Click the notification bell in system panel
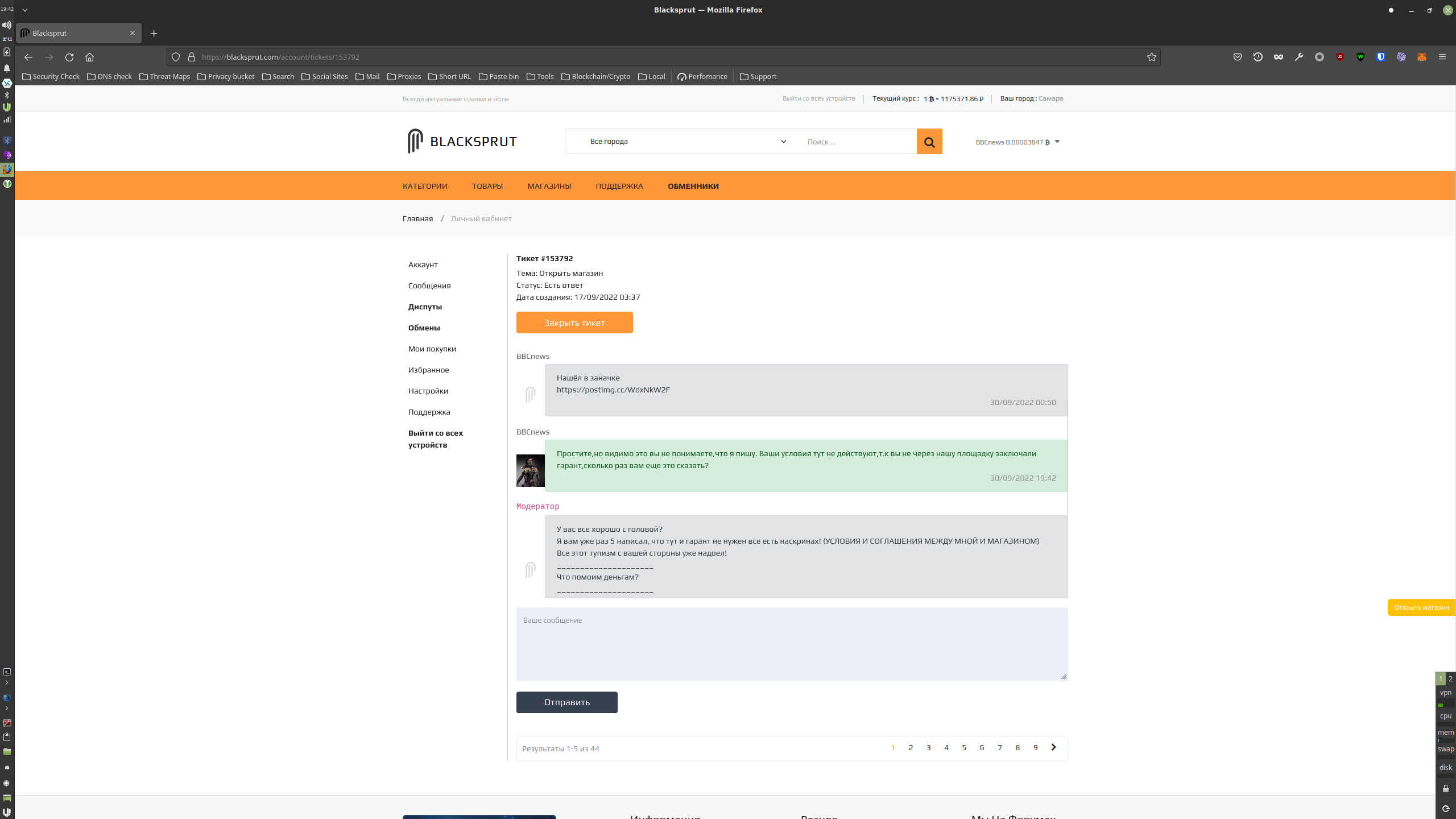Screen dimensions: 1456x819 point(7,68)
